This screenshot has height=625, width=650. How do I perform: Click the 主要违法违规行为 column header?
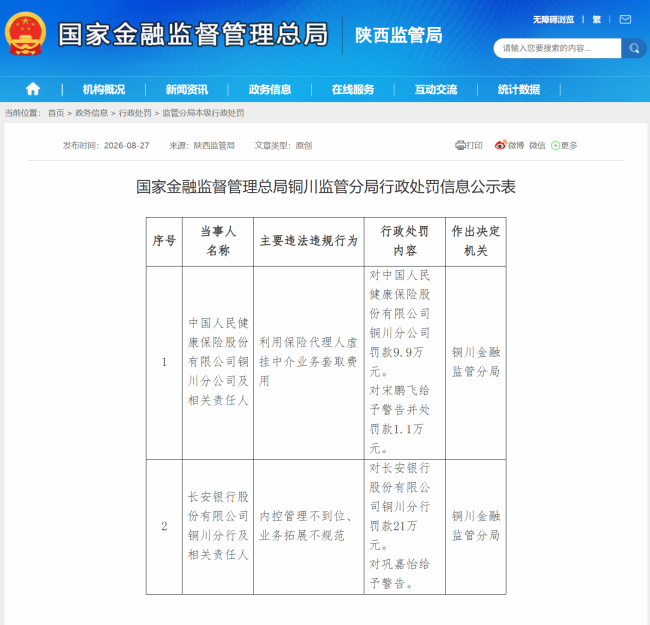point(309,241)
